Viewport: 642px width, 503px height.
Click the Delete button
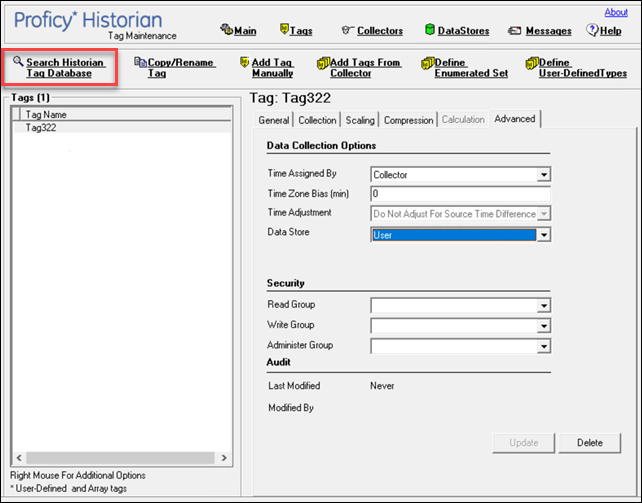pos(590,443)
